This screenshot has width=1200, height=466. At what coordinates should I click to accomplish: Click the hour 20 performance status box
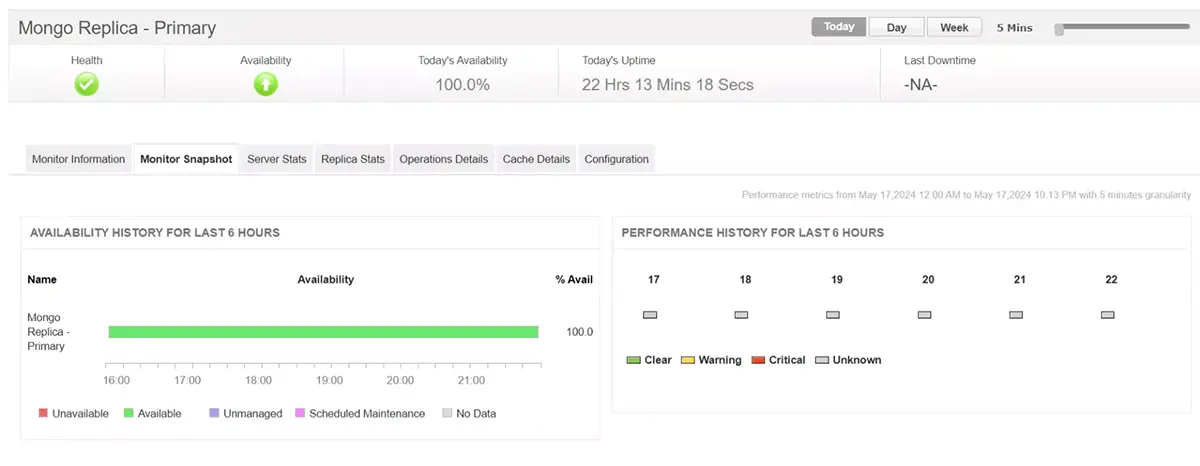coord(924,315)
